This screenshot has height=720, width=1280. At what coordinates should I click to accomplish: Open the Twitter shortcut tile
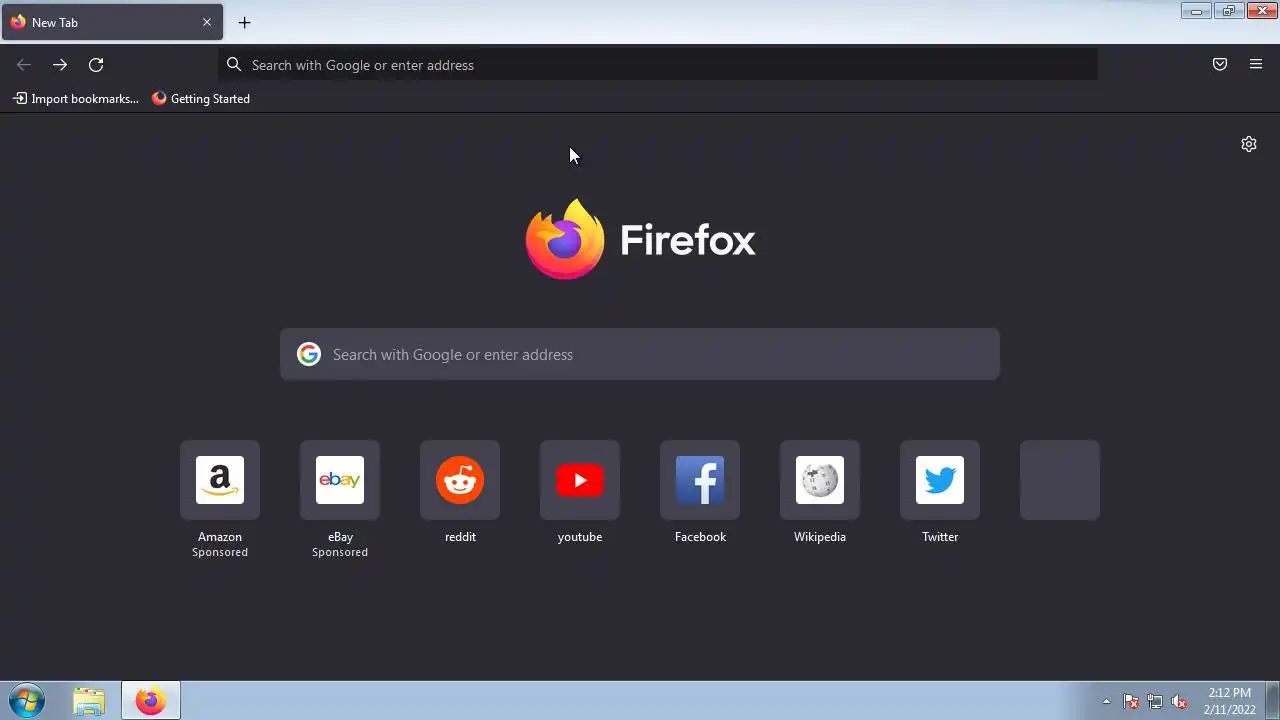click(x=940, y=480)
